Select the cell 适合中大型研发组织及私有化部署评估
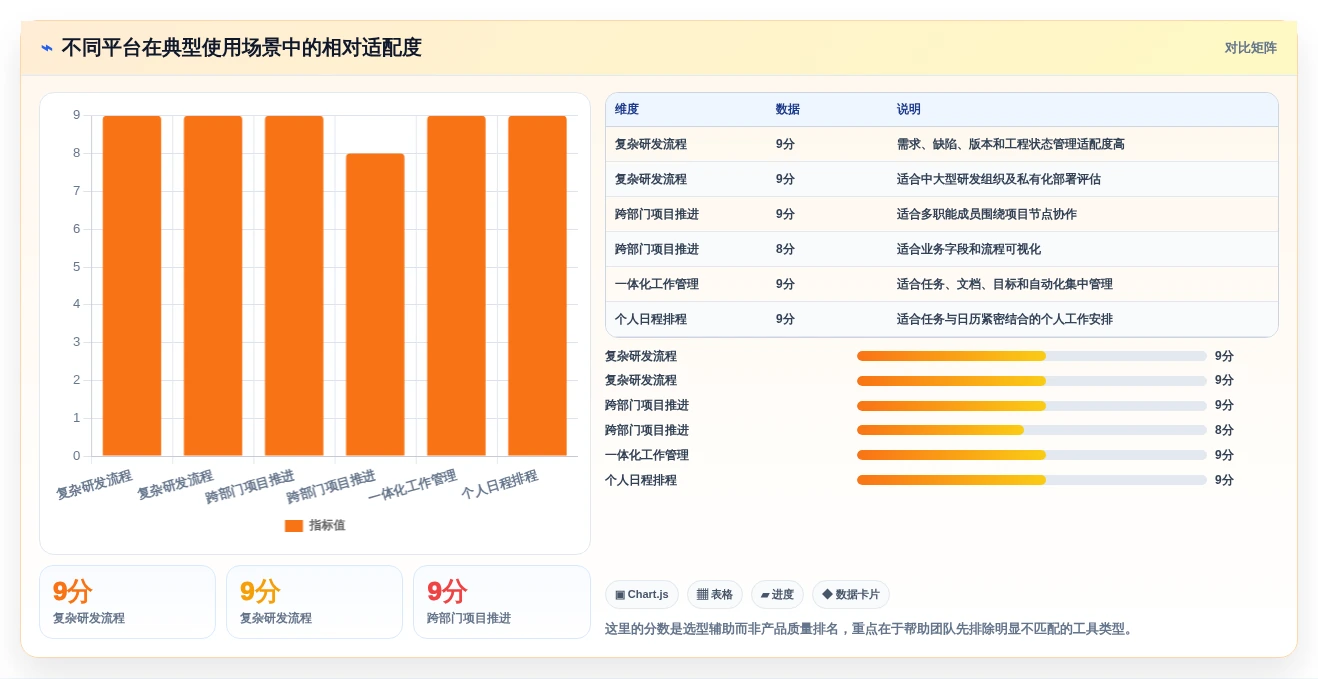This screenshot has width=1318, height=679. pos(999,180)
